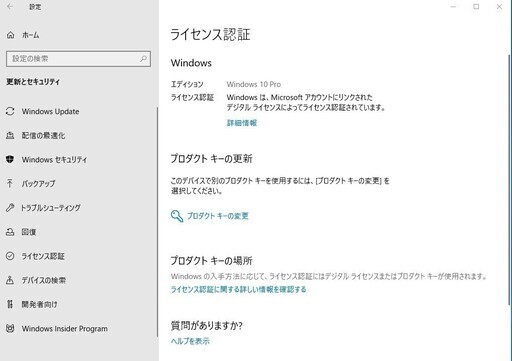Click the key icon for product key change
This screenshot has width=512, height=361.
tap(177, 216)
